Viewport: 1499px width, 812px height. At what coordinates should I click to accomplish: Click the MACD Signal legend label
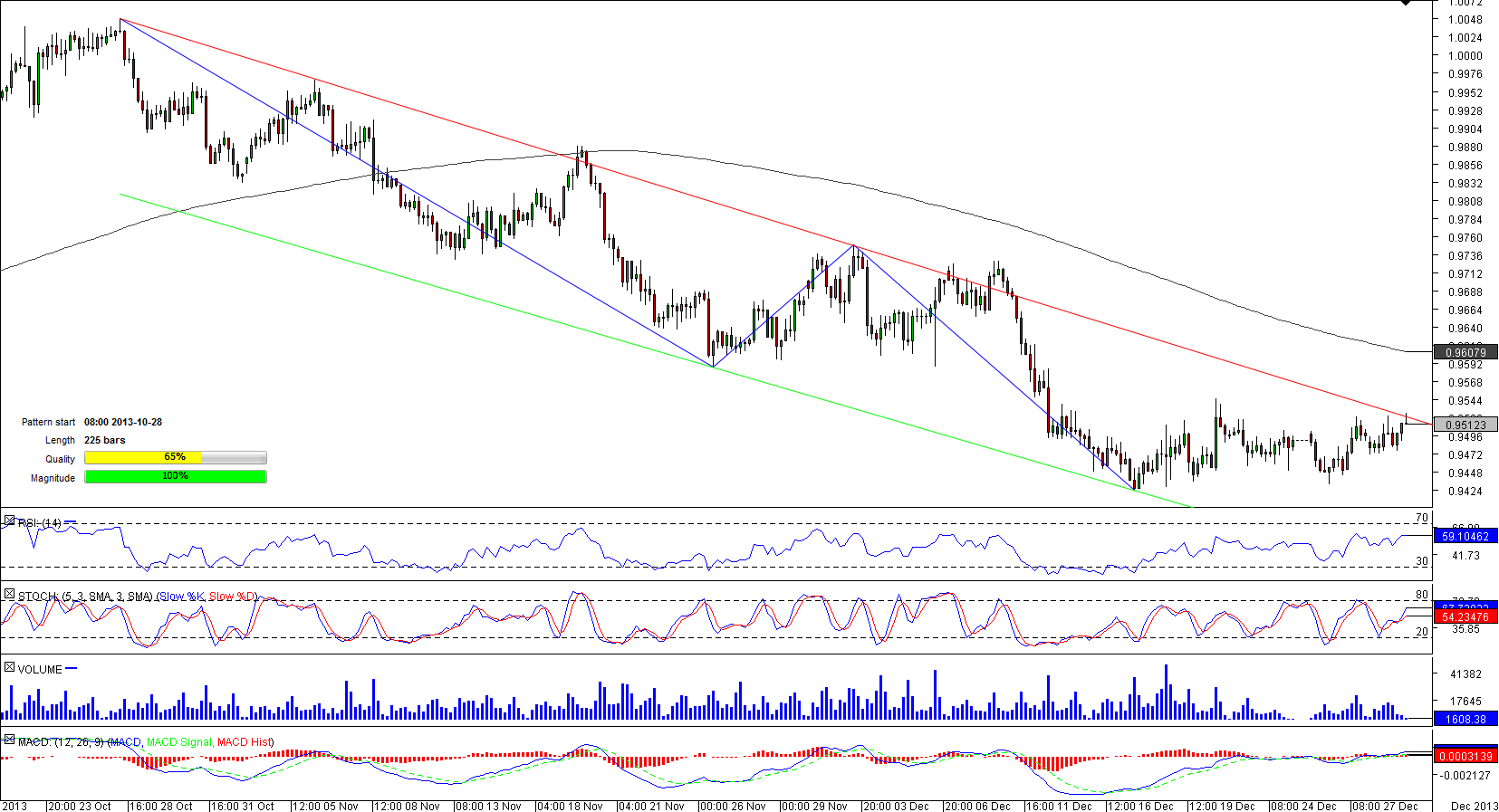click(x=178, y=742)
